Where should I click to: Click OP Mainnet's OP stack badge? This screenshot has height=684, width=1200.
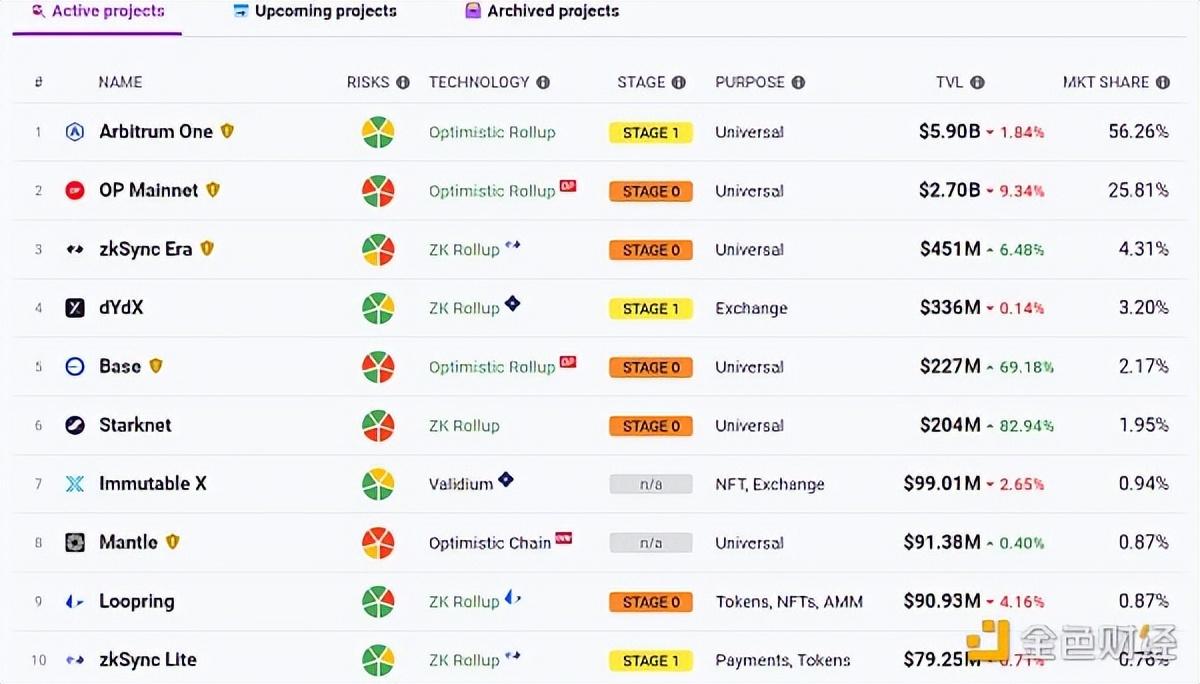(568, 185)
